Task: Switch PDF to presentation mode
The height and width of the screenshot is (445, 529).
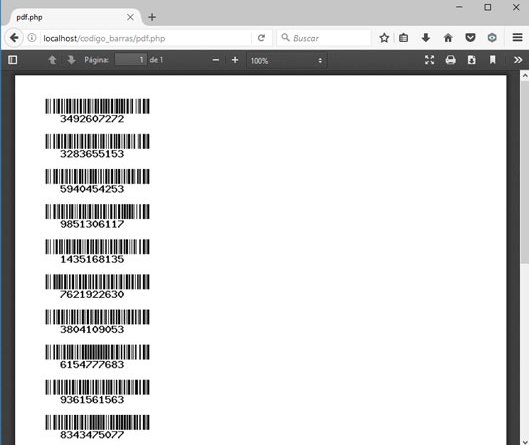Action: tap(429, 60)
